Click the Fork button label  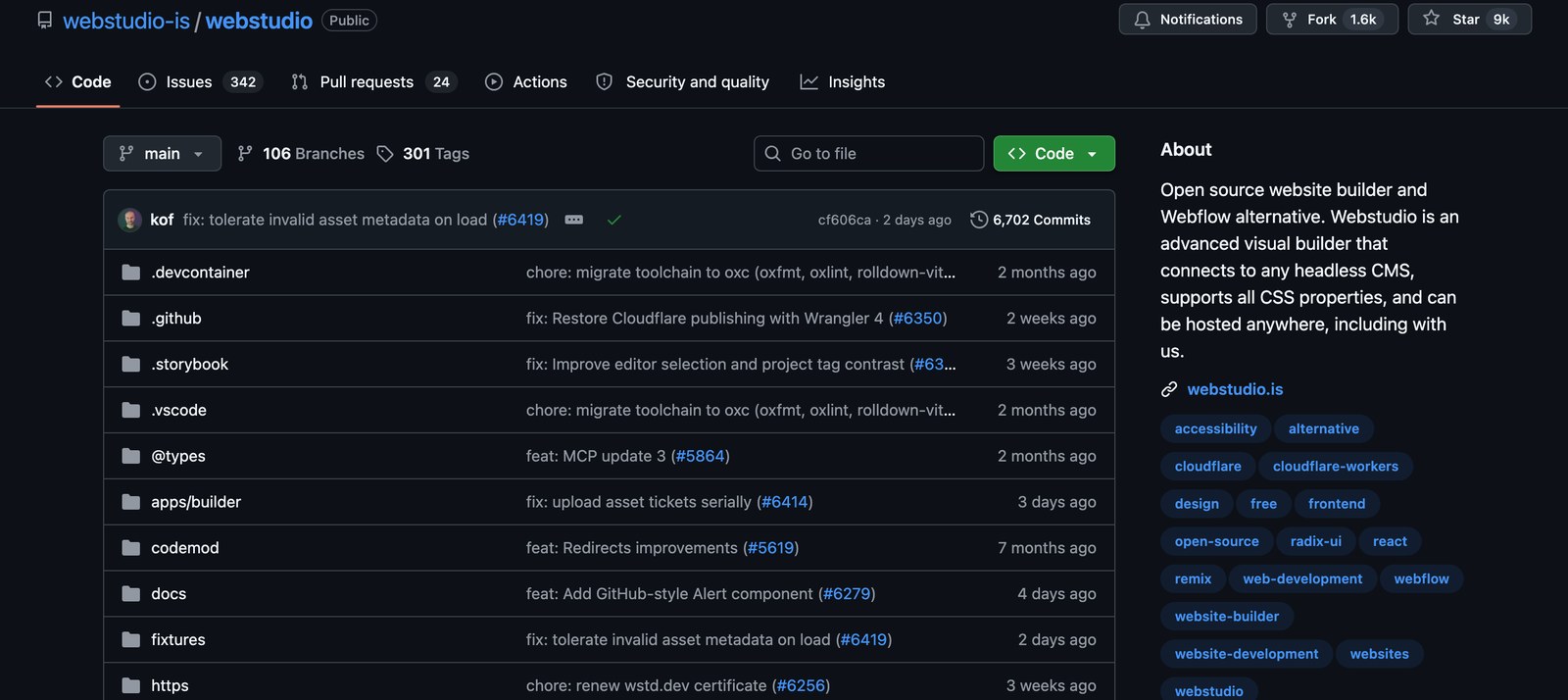coord(1321,20)
